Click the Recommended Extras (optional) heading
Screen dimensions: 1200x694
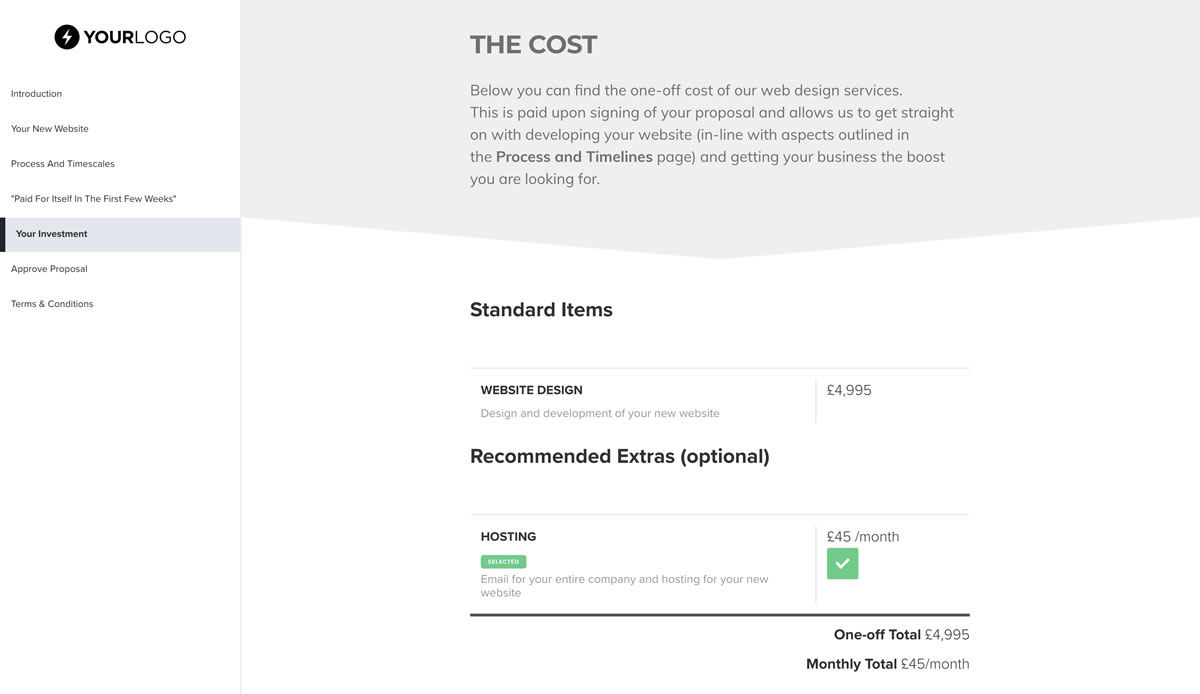click(620, 457)
